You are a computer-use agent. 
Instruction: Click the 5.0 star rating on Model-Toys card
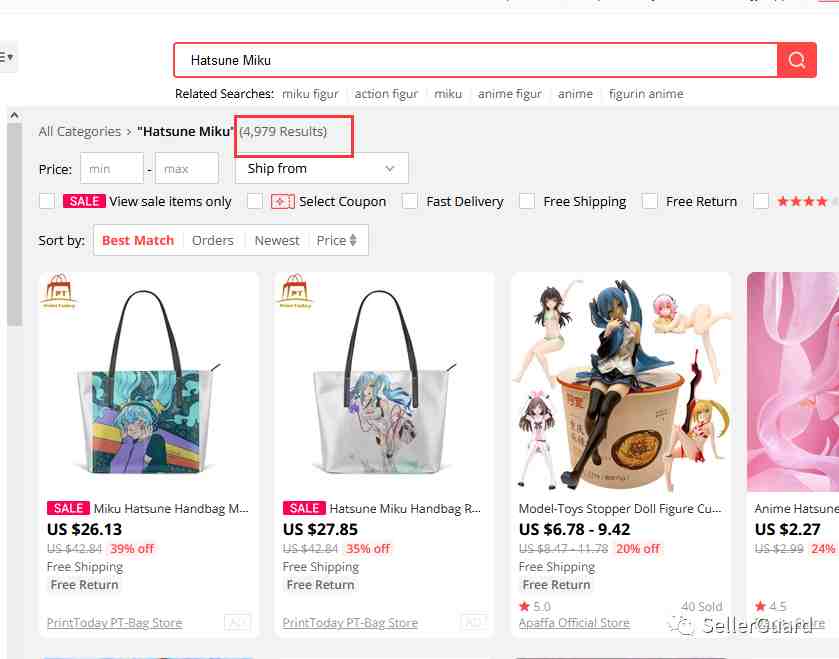tap(535, 607)
